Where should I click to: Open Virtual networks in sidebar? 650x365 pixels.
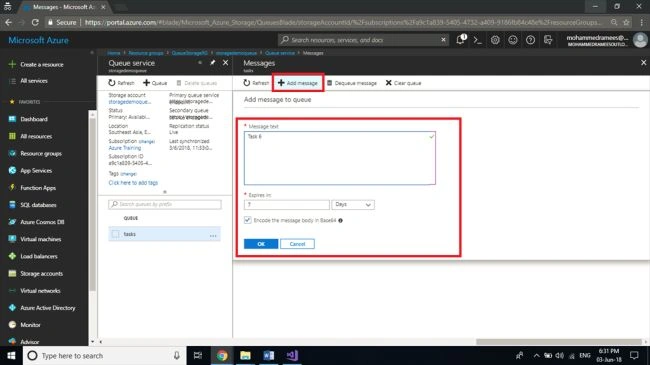40,291
